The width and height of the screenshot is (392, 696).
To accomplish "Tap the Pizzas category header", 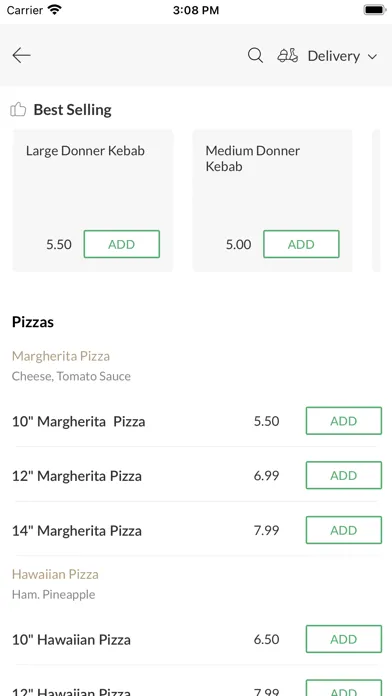I will [x=33, y=322].
